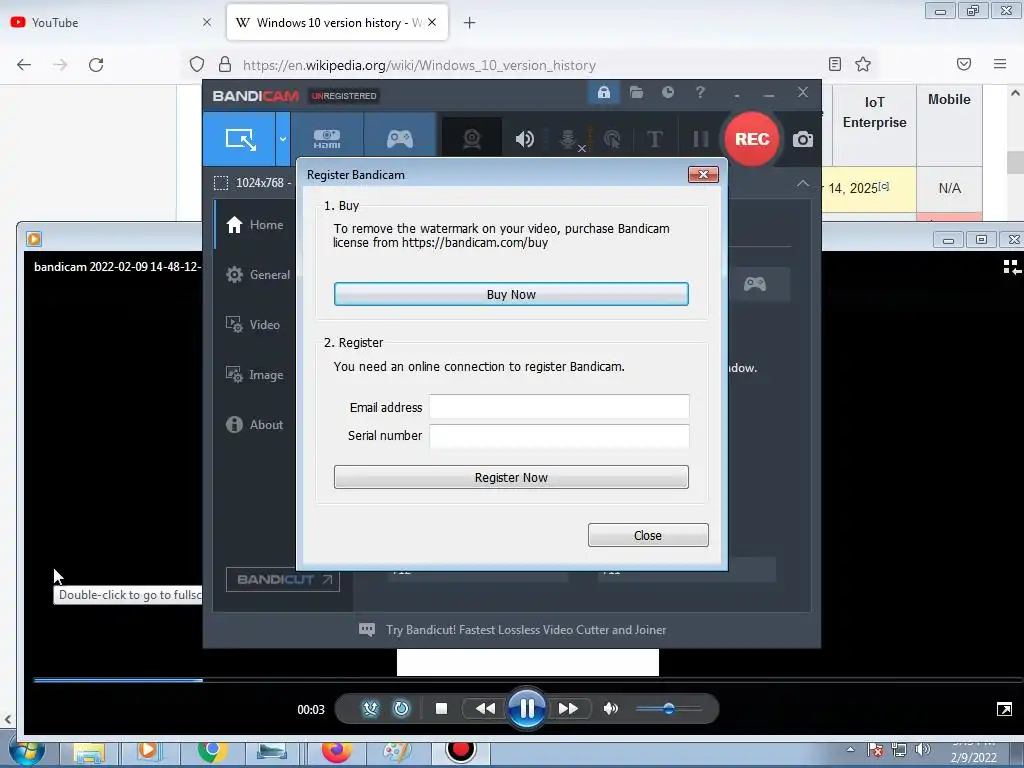Viewport: 1024px width, 768px height.
Task: Open the Firefox Pocket save icon
Action: click(x=964, y=64)
